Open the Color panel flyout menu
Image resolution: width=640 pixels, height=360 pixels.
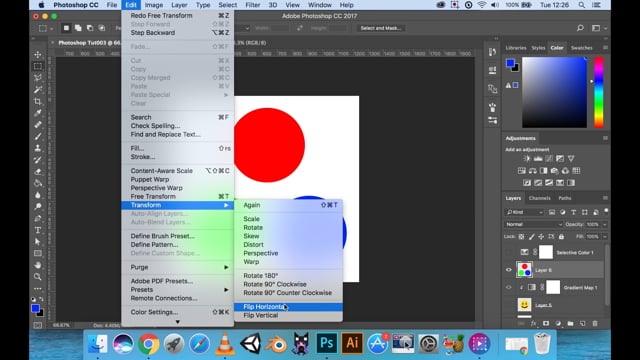(605, 48)
